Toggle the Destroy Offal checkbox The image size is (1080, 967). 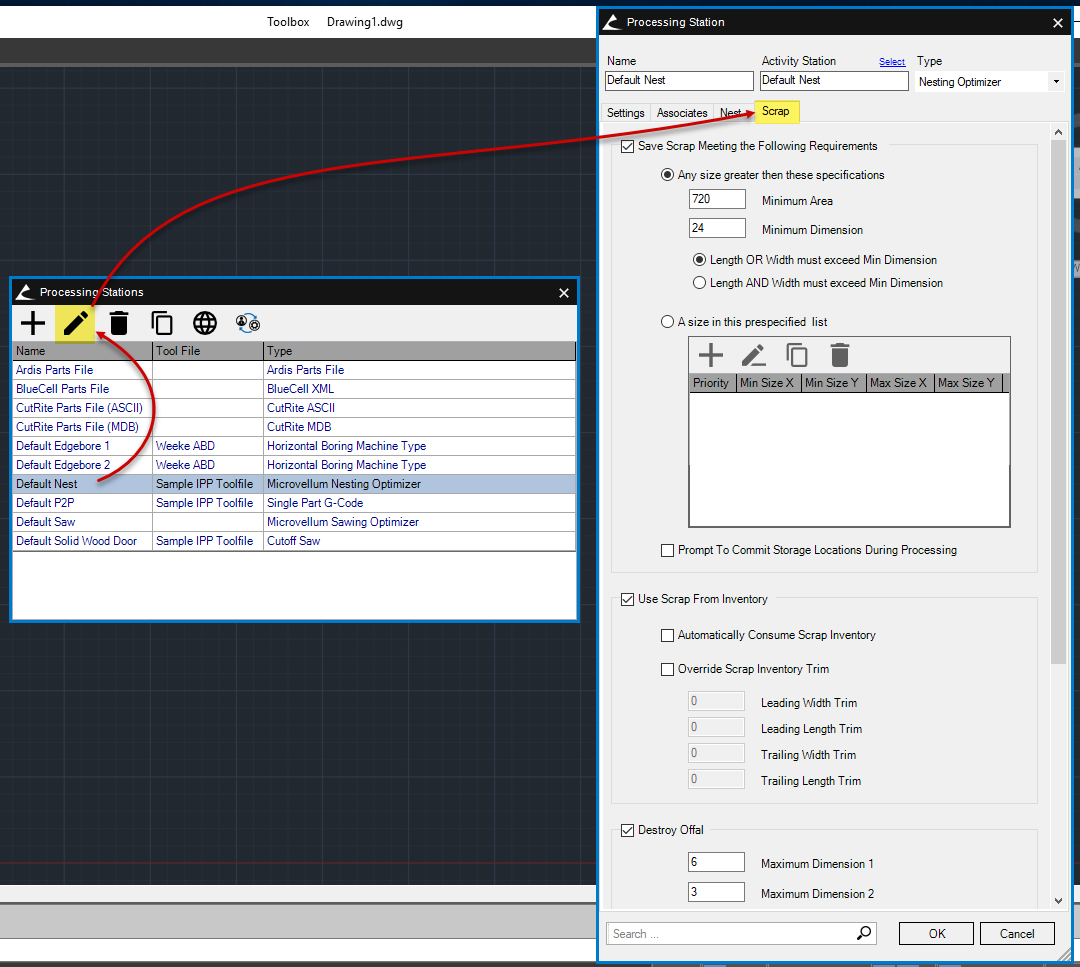click(x=628, y=830)
